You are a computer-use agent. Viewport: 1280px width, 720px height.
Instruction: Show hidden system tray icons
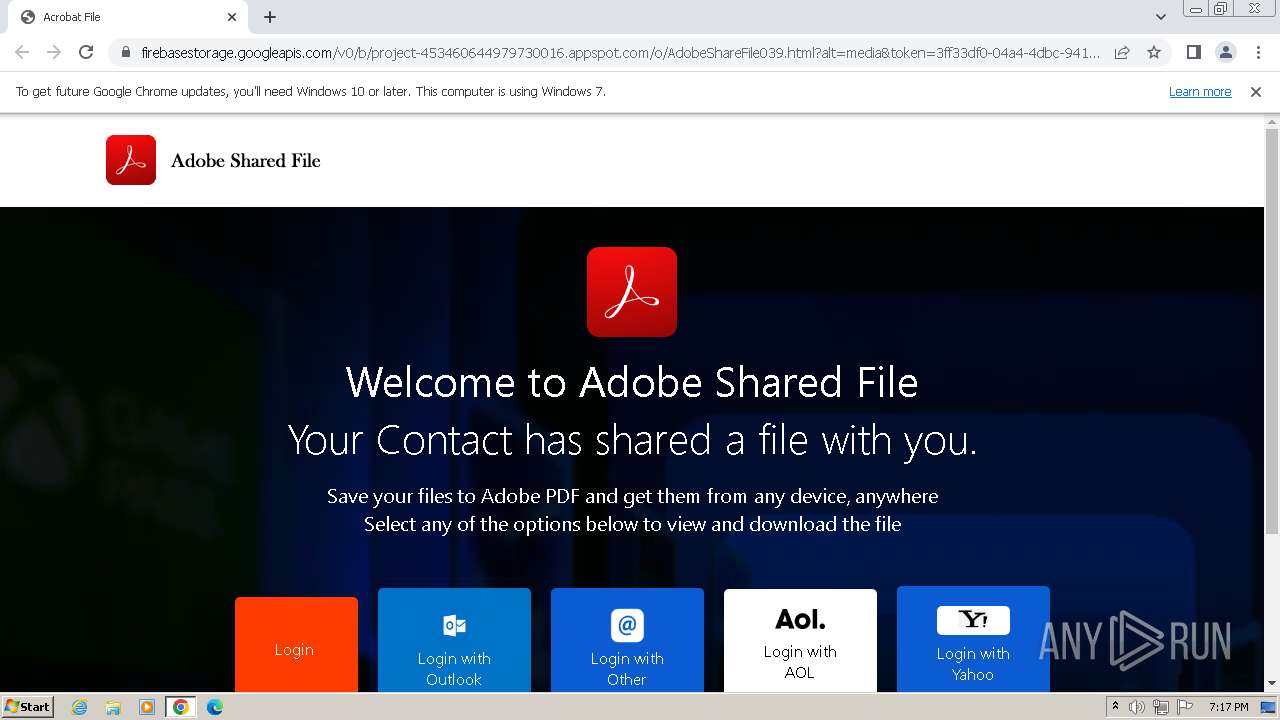[x=1115, y=707]
